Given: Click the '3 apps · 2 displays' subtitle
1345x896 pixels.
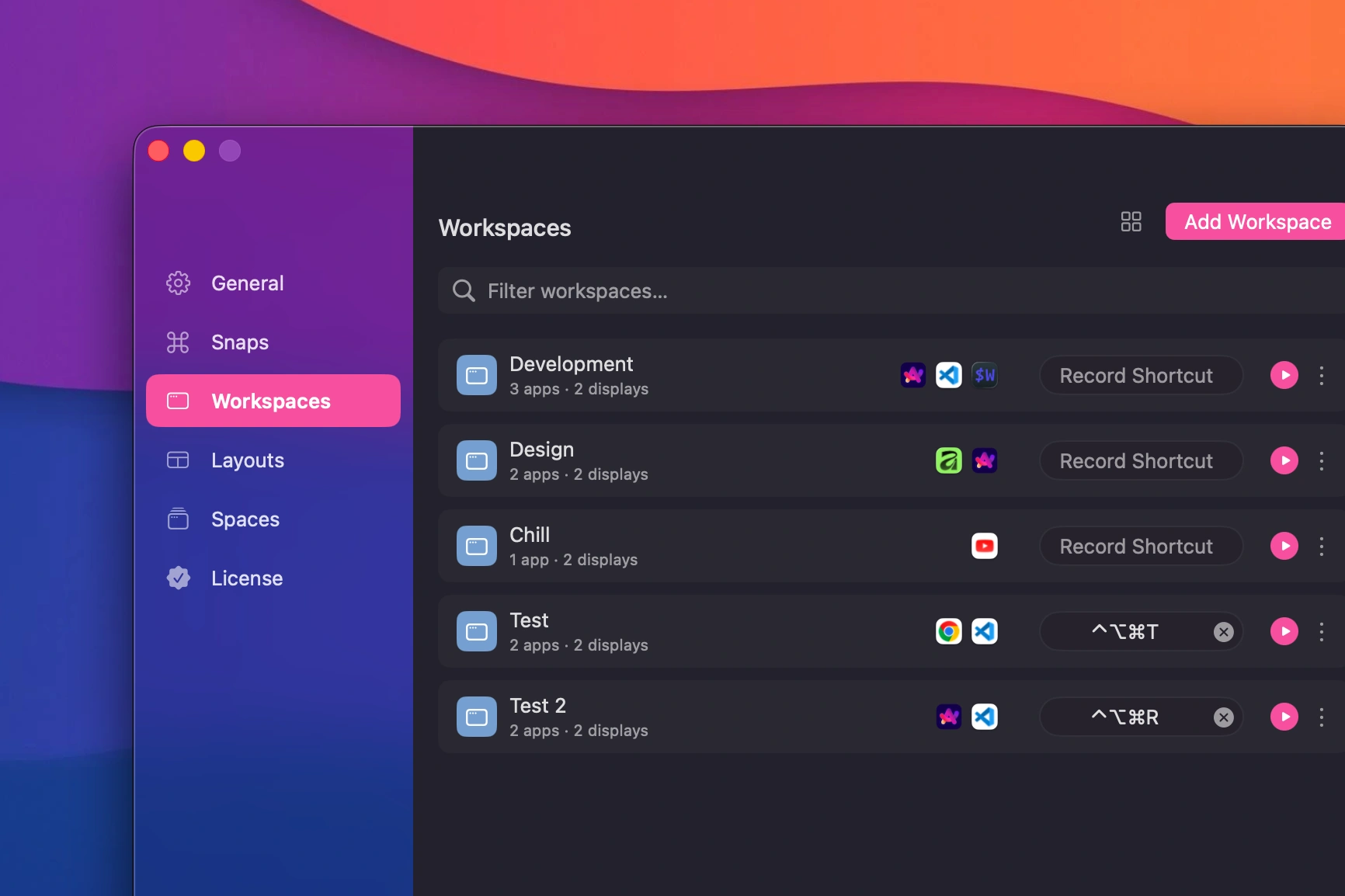Looking at the screenshot, I should (579, 389).
